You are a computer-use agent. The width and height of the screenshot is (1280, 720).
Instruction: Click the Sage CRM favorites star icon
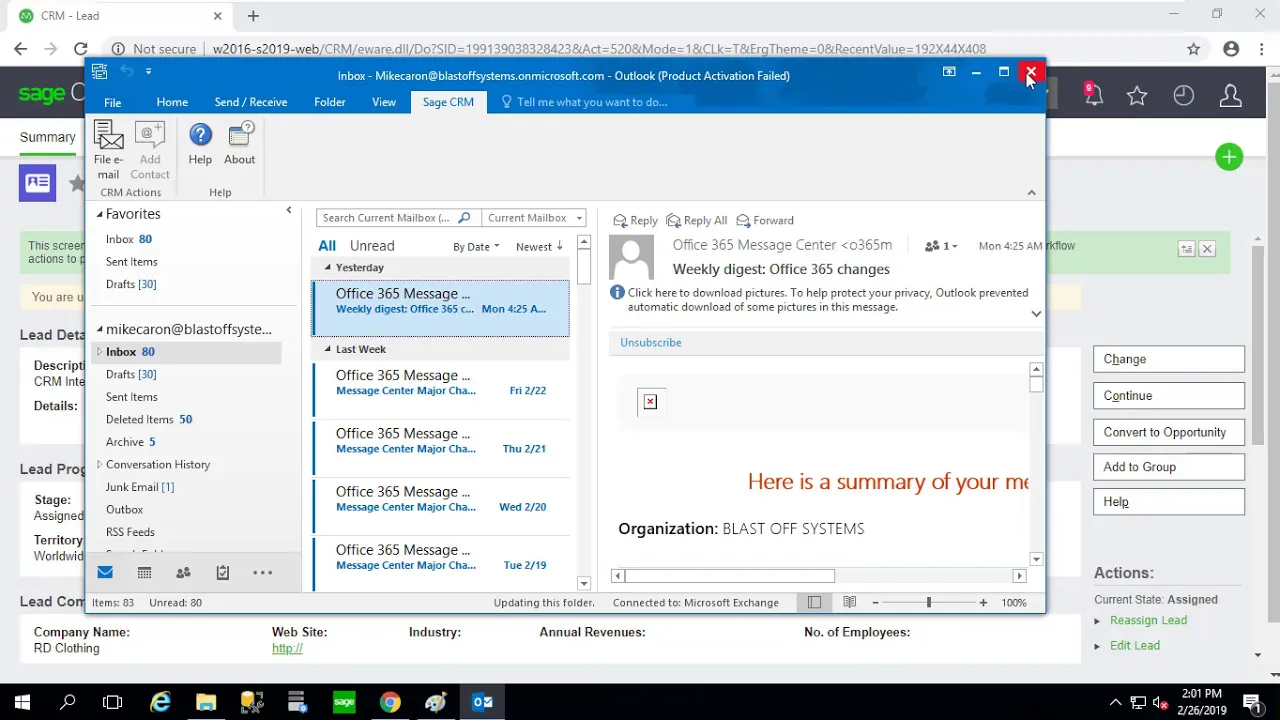click(1137, 96)
